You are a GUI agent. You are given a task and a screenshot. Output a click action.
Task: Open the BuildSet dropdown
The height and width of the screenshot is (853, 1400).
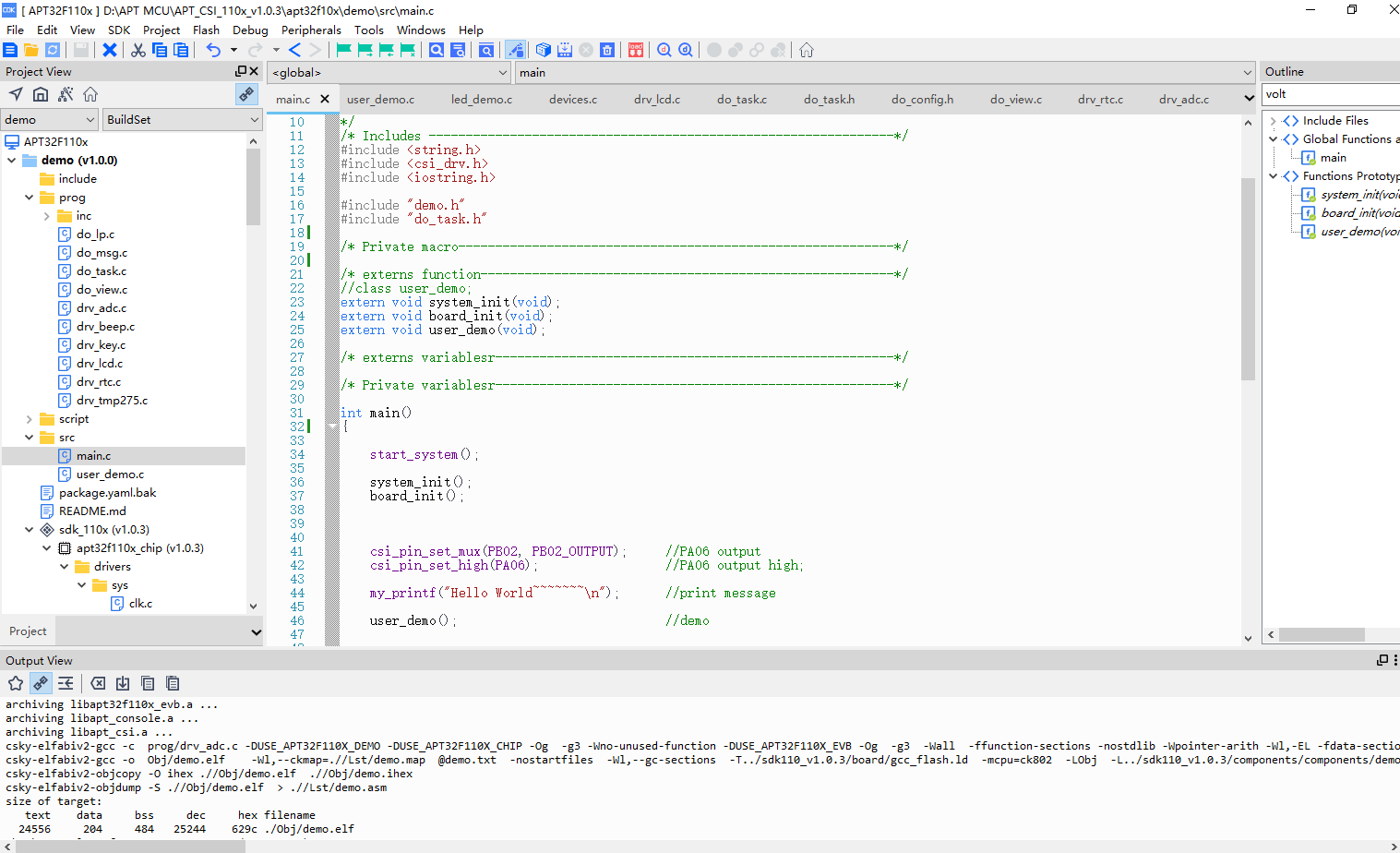182,119
